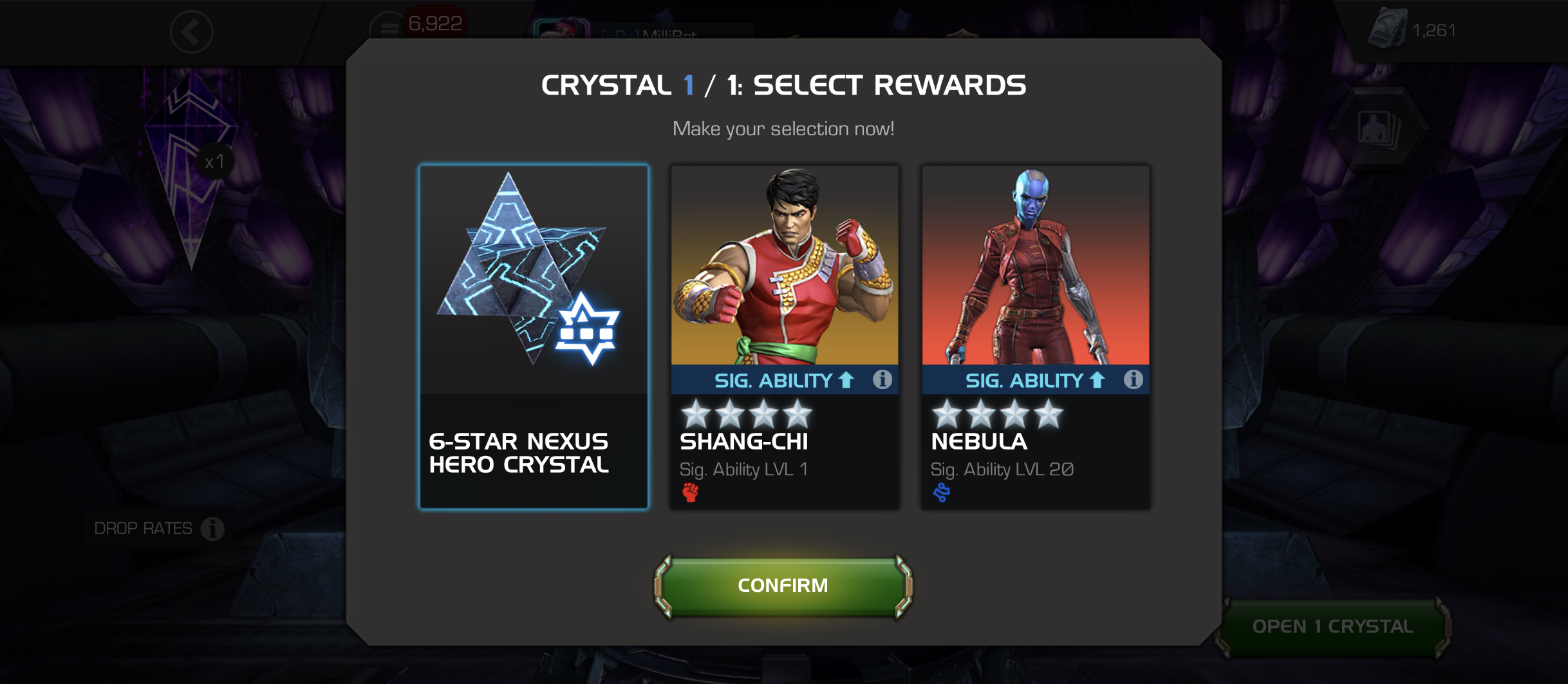Screen dimensions: 1568x684
Task: Click the blue class icon under Nebula
Action: pos(941,493)
